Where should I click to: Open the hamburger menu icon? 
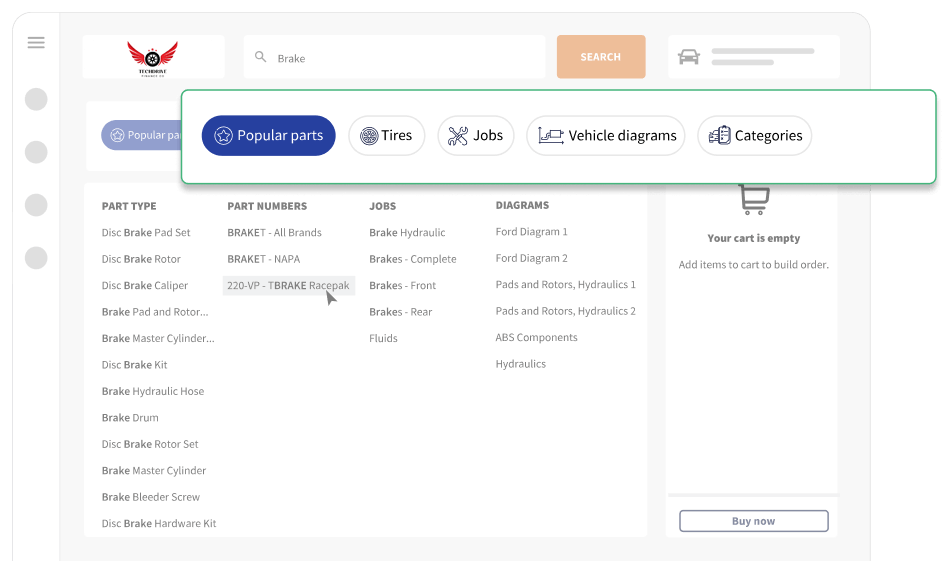36,43
